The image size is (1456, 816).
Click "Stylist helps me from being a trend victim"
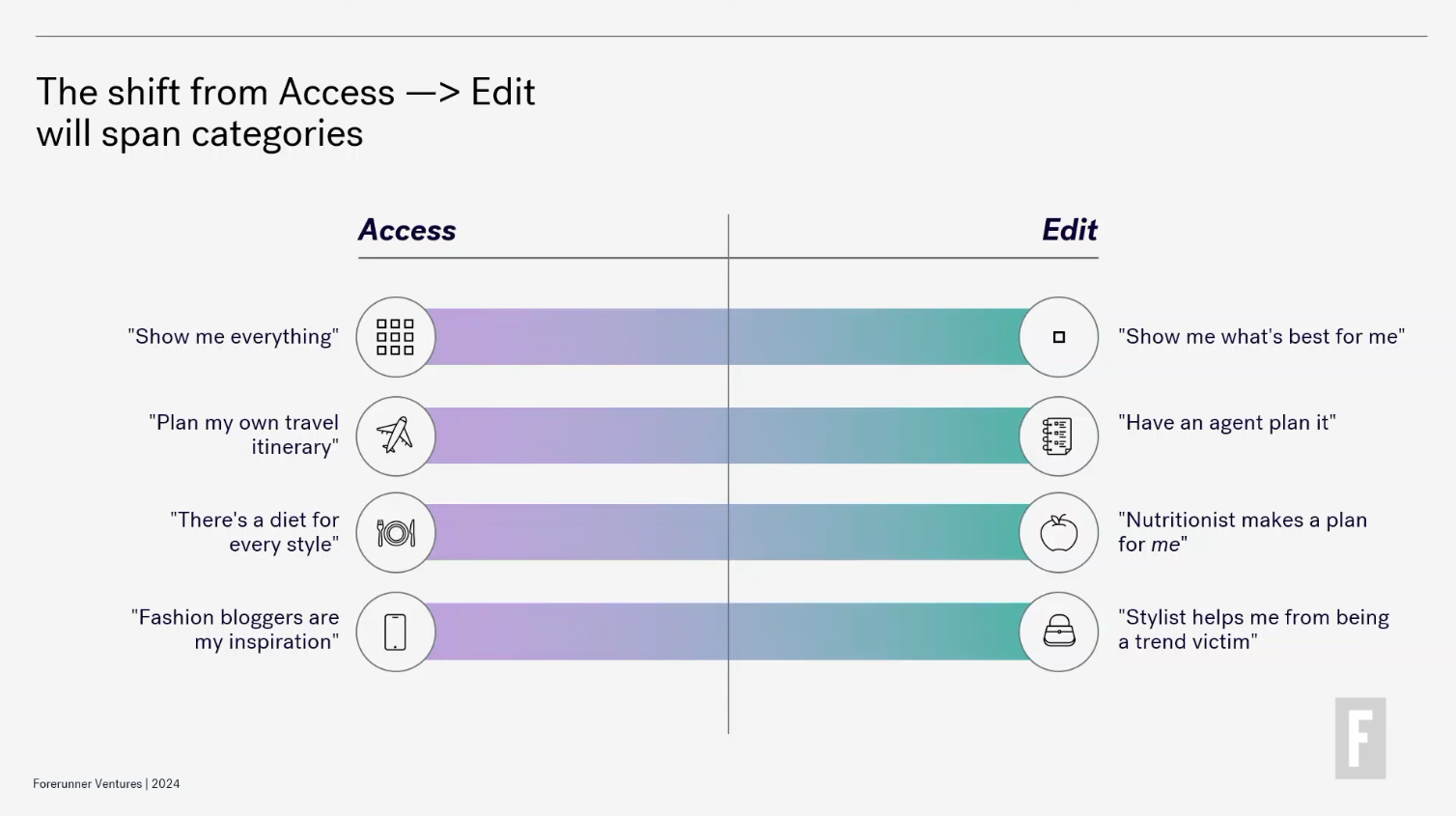pos(1253,630)
